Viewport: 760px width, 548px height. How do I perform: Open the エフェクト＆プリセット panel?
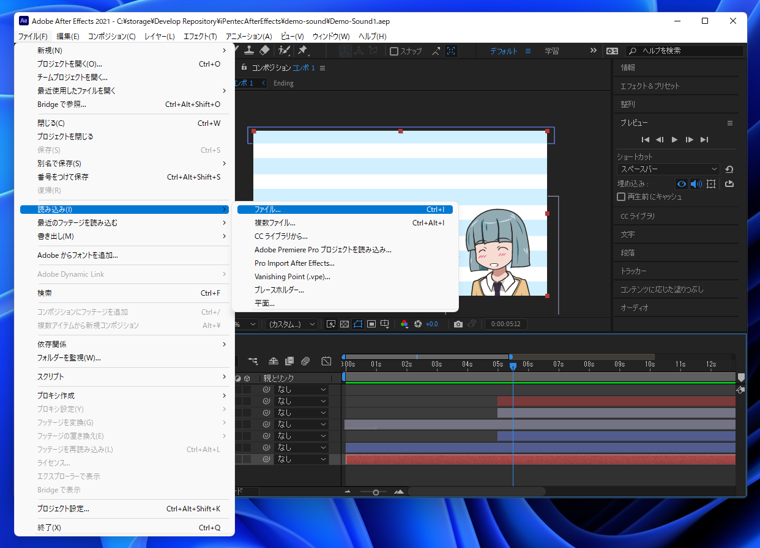click(x=650, y=86)
